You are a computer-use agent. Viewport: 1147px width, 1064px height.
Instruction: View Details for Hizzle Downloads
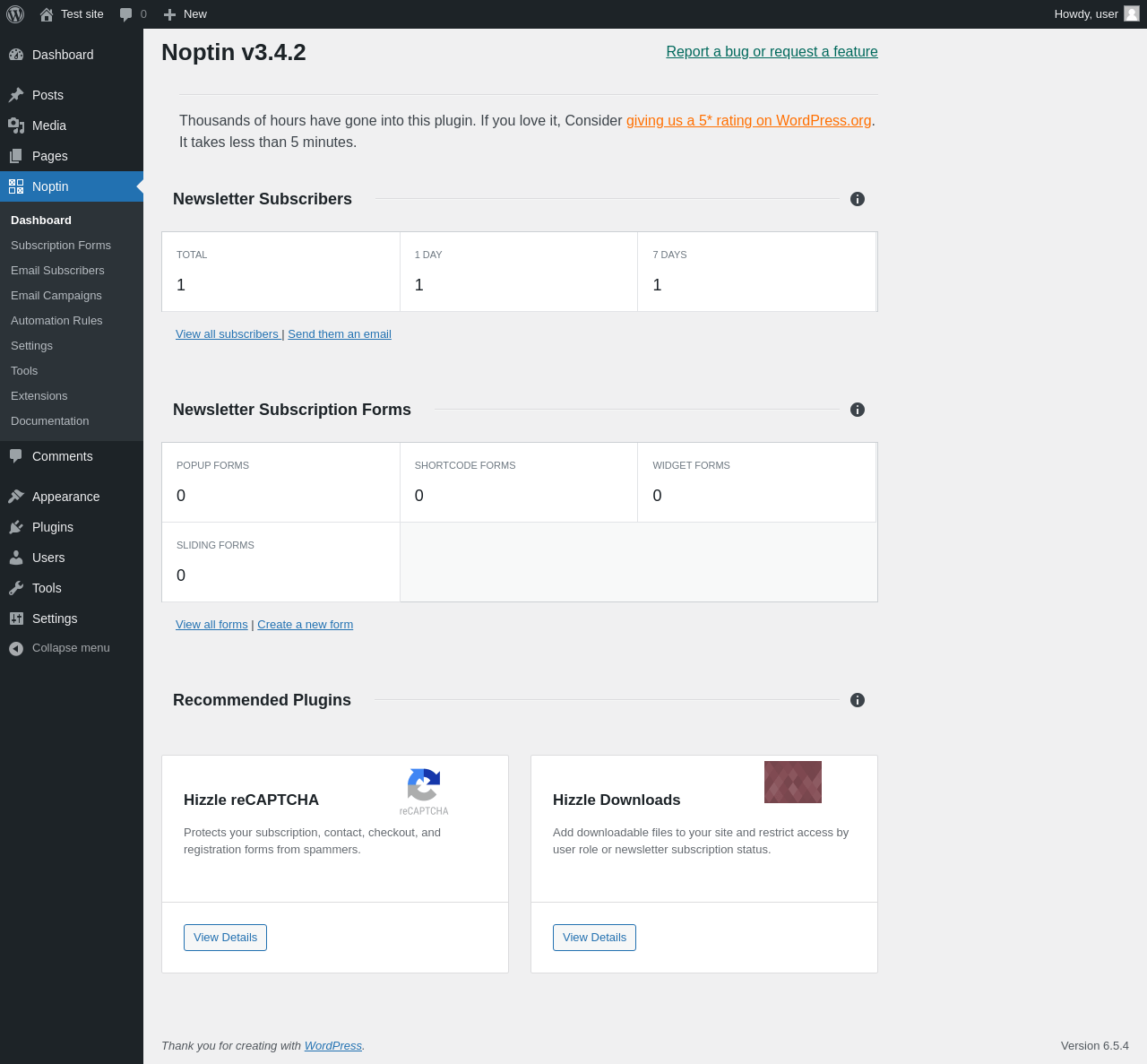[594, 938]
